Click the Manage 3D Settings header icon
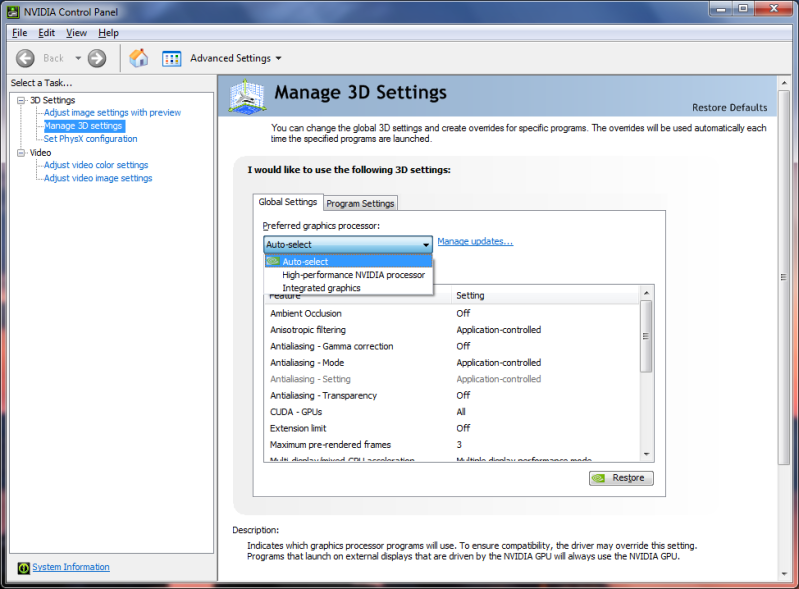Screen dimensions: 799x589 click(x=247, y=96)
